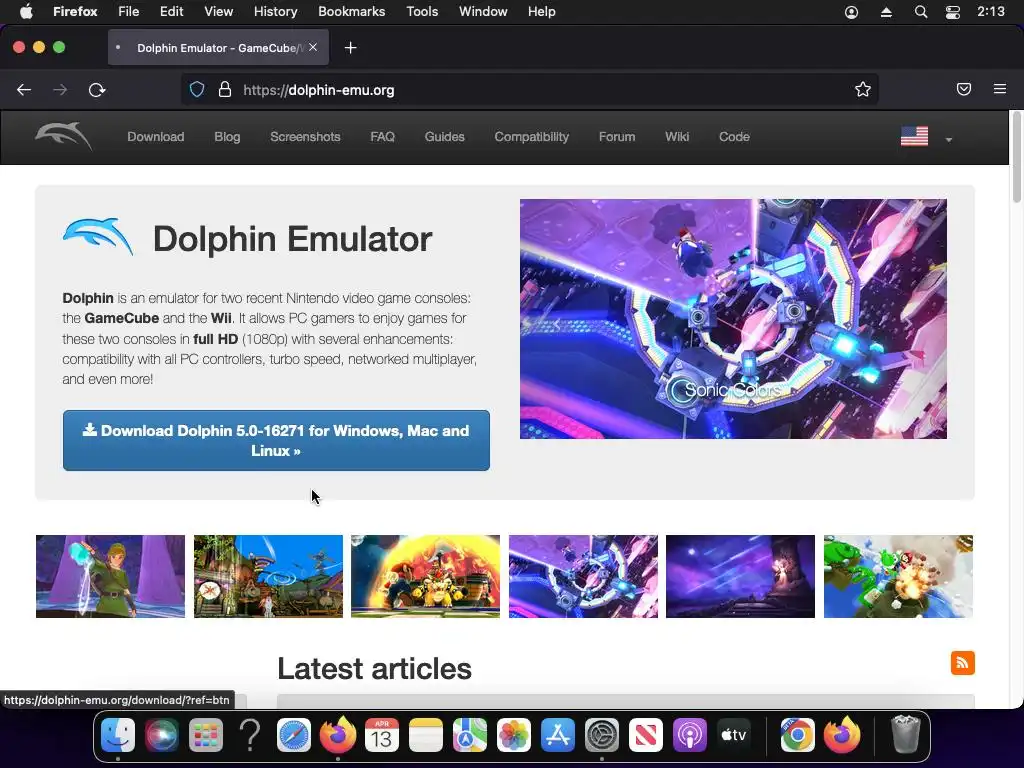1024x768 pixels.
Task: Open the Screenshots link
Action: coord(305,136)
